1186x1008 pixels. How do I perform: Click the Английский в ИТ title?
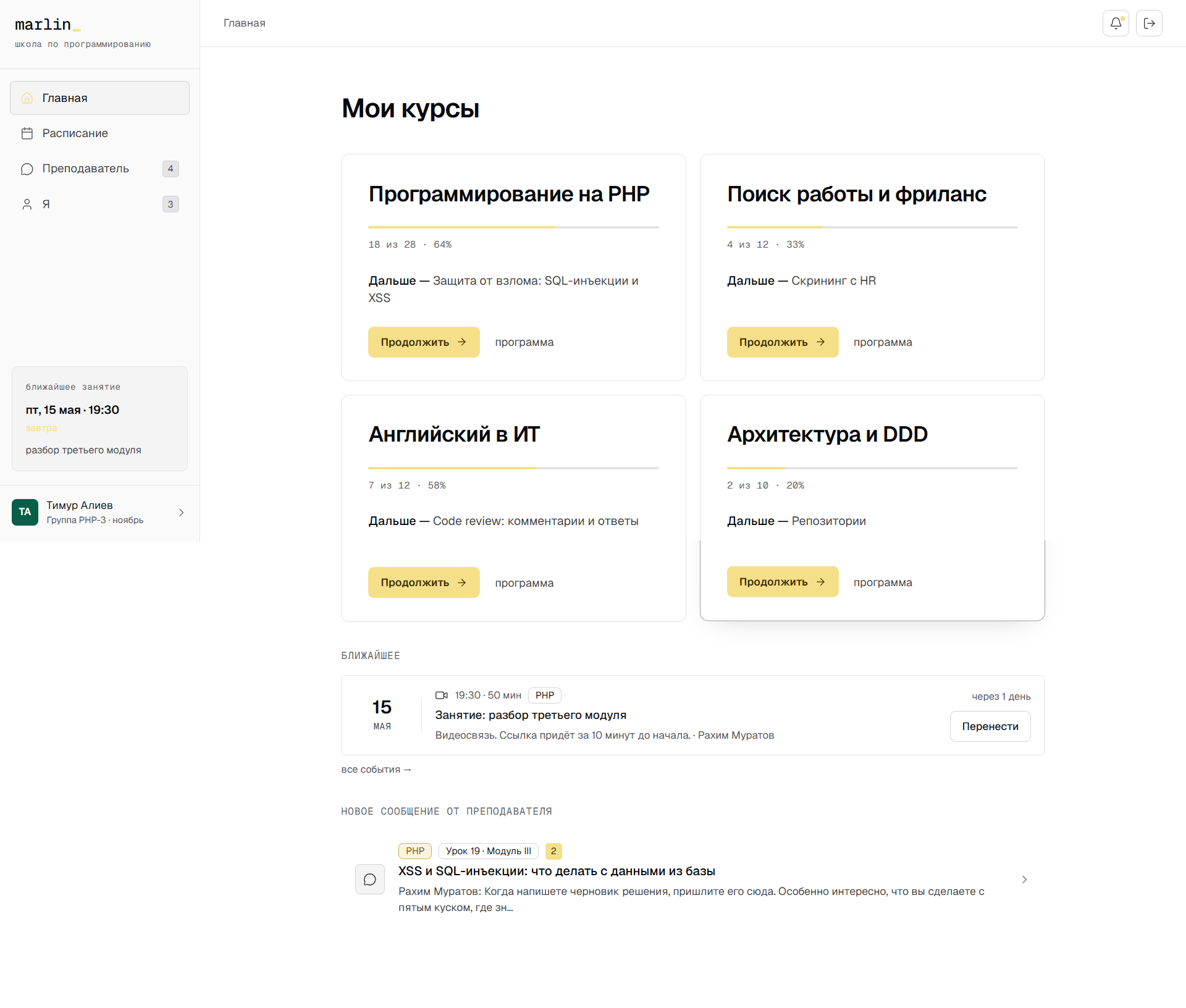(454, 434)
